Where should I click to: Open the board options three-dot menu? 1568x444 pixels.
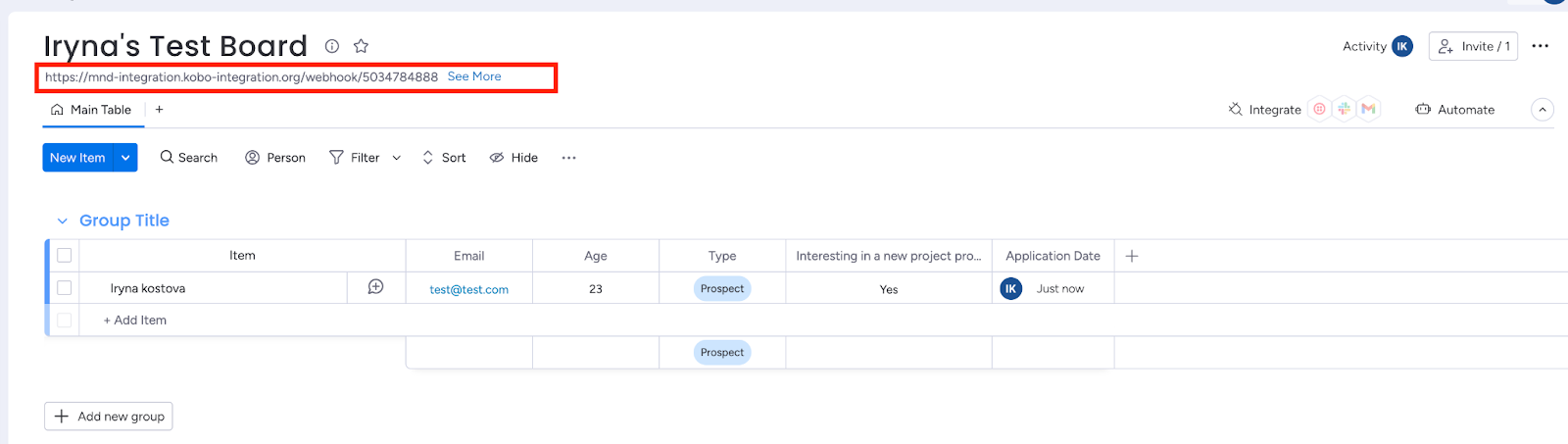[x=1540, y=46]
